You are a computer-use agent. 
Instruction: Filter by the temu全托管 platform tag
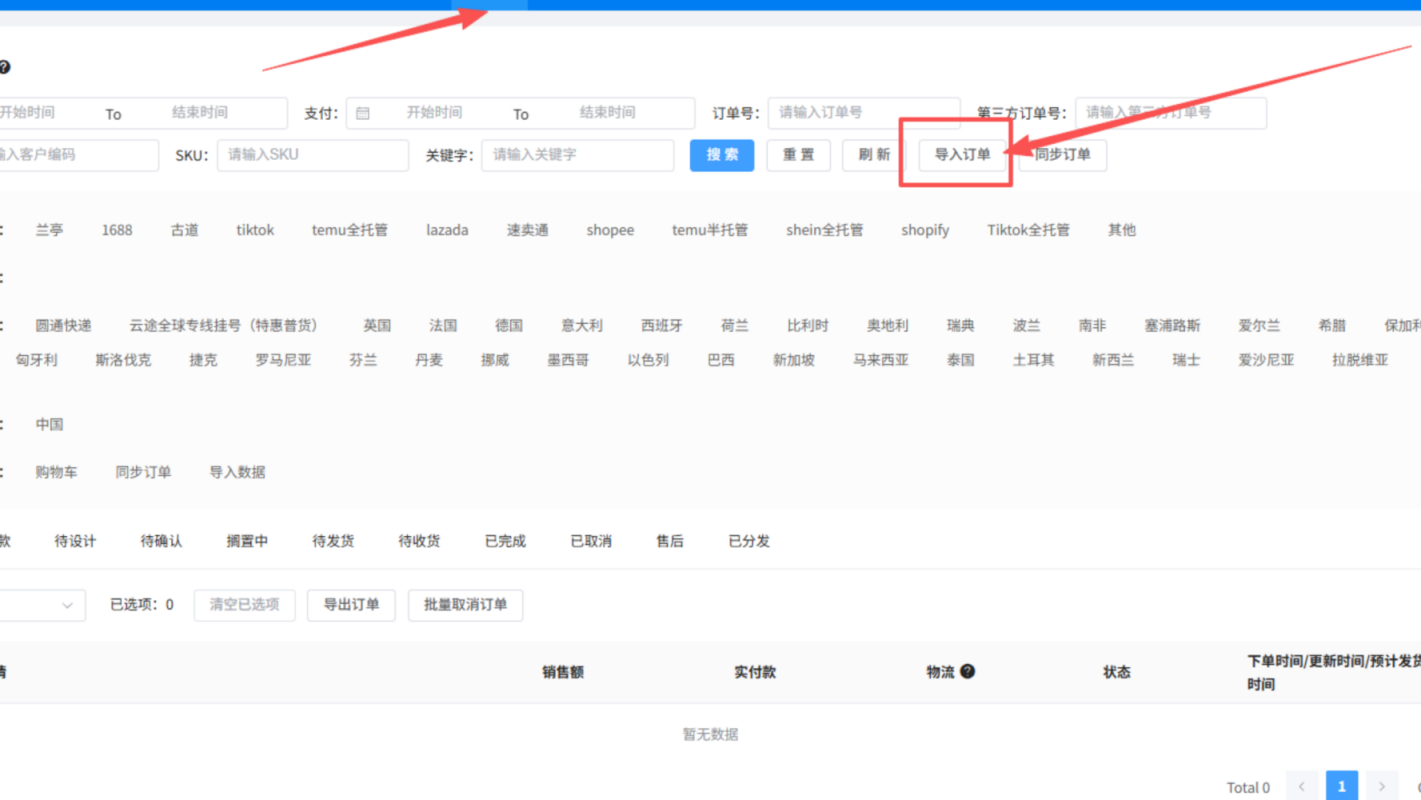point(349,230)
